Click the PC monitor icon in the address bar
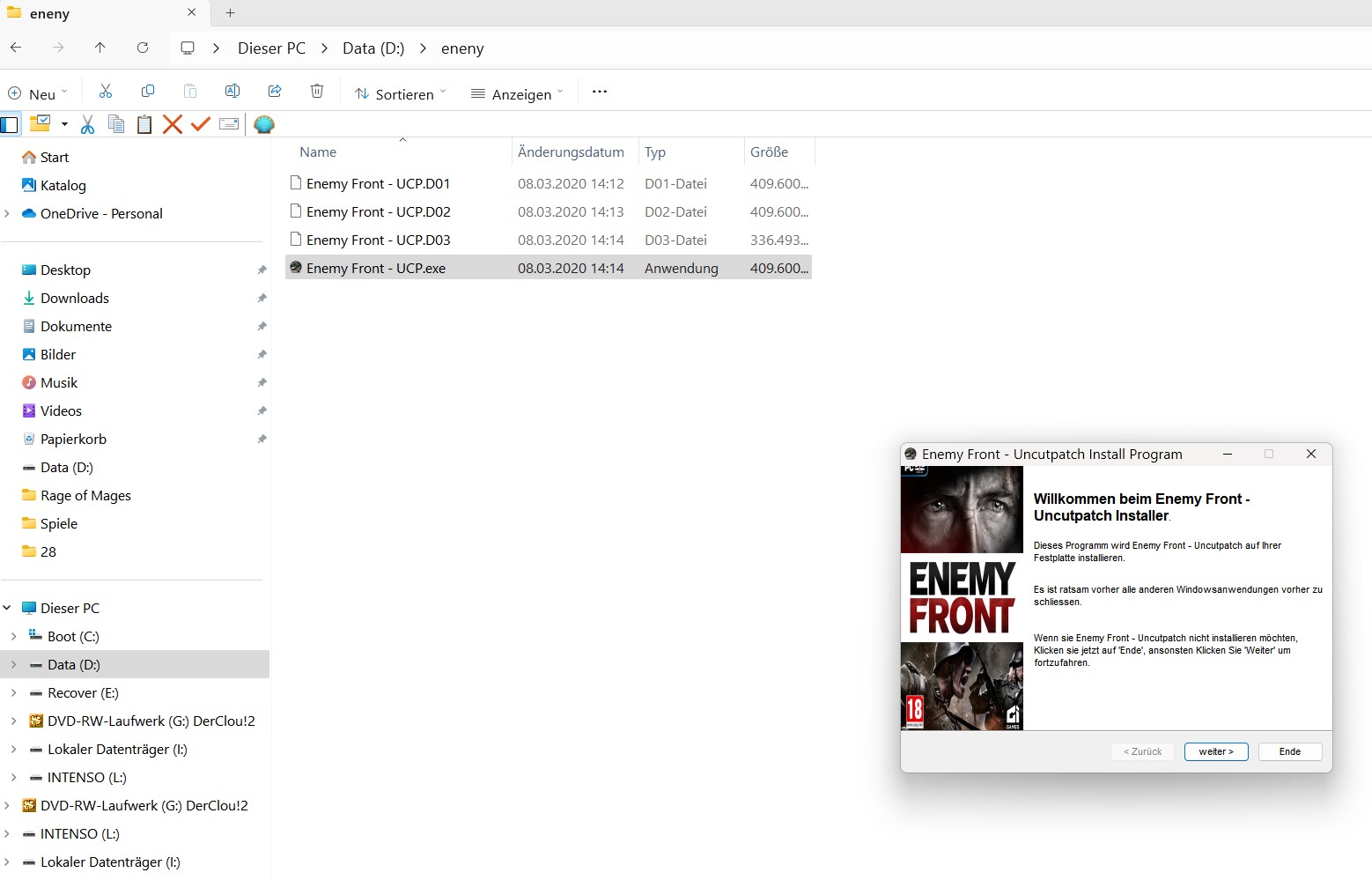 [188, 48]
